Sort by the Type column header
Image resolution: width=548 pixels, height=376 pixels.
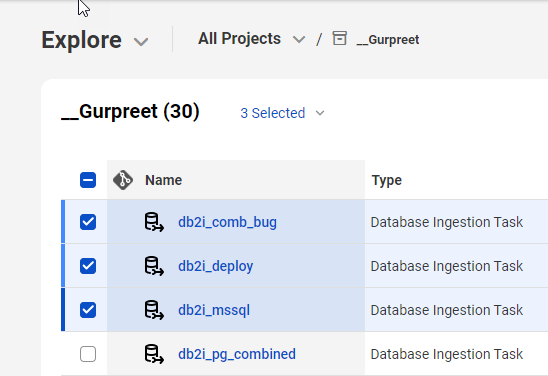387,180
